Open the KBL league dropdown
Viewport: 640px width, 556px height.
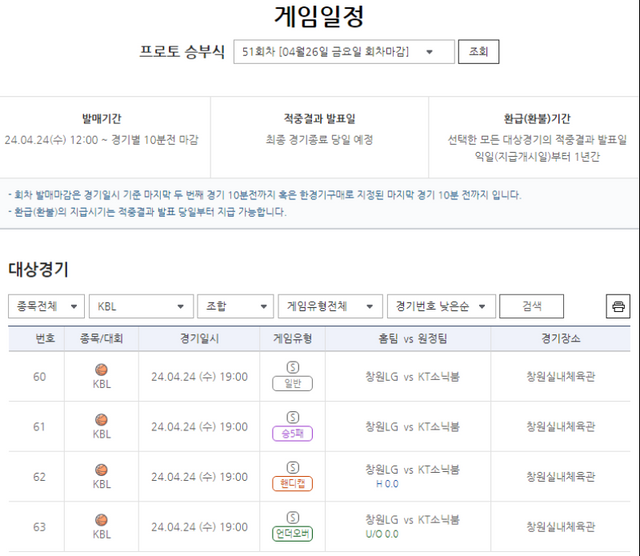point(140,306)
